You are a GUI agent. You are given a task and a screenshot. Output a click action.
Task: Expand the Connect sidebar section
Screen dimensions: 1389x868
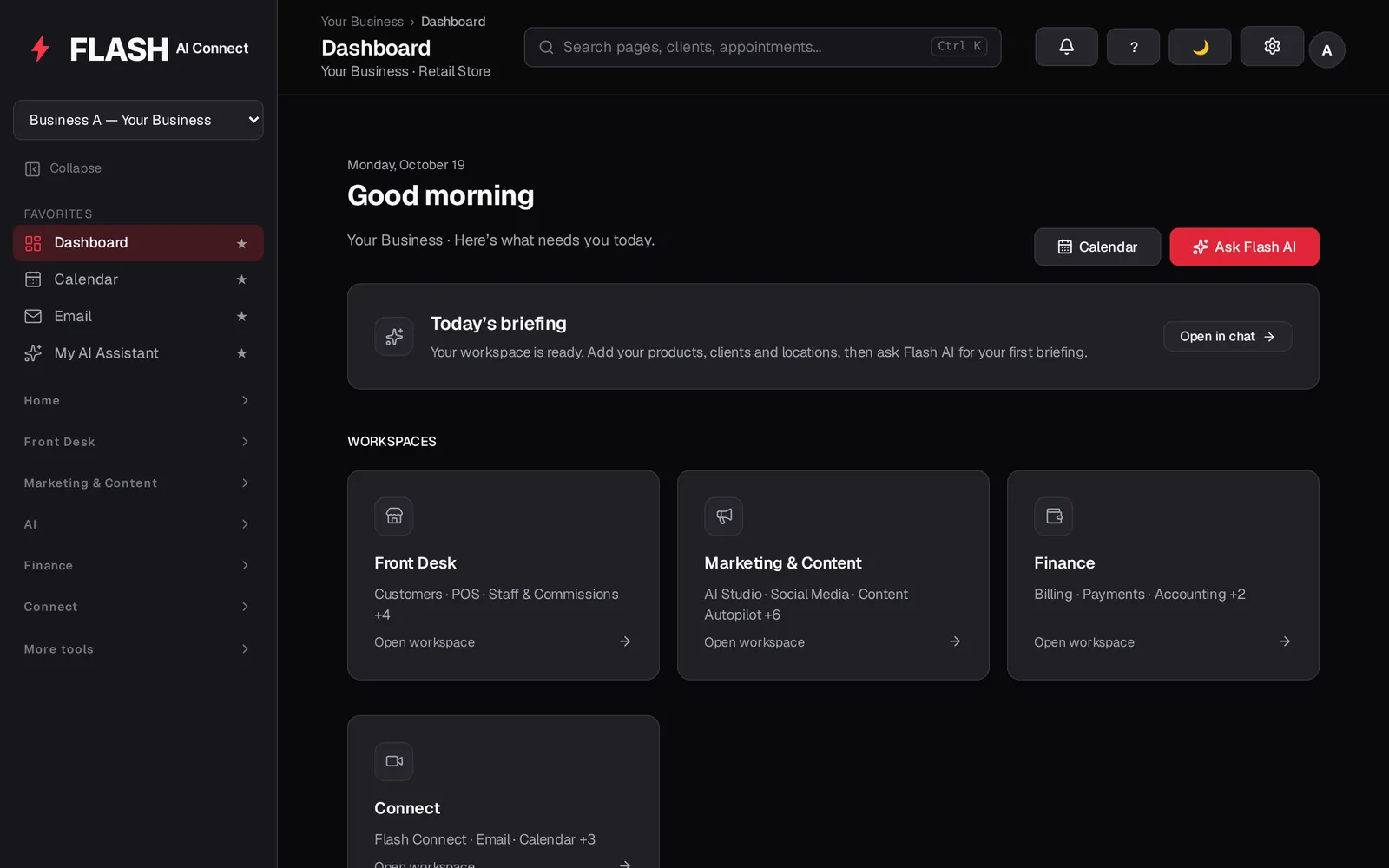[x=138, y=607]
